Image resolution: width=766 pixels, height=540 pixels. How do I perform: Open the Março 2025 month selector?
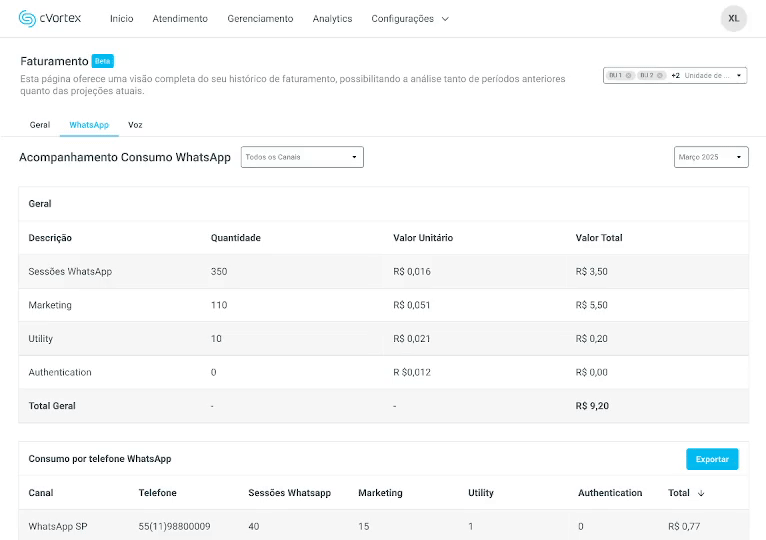[x=711, y=157]
